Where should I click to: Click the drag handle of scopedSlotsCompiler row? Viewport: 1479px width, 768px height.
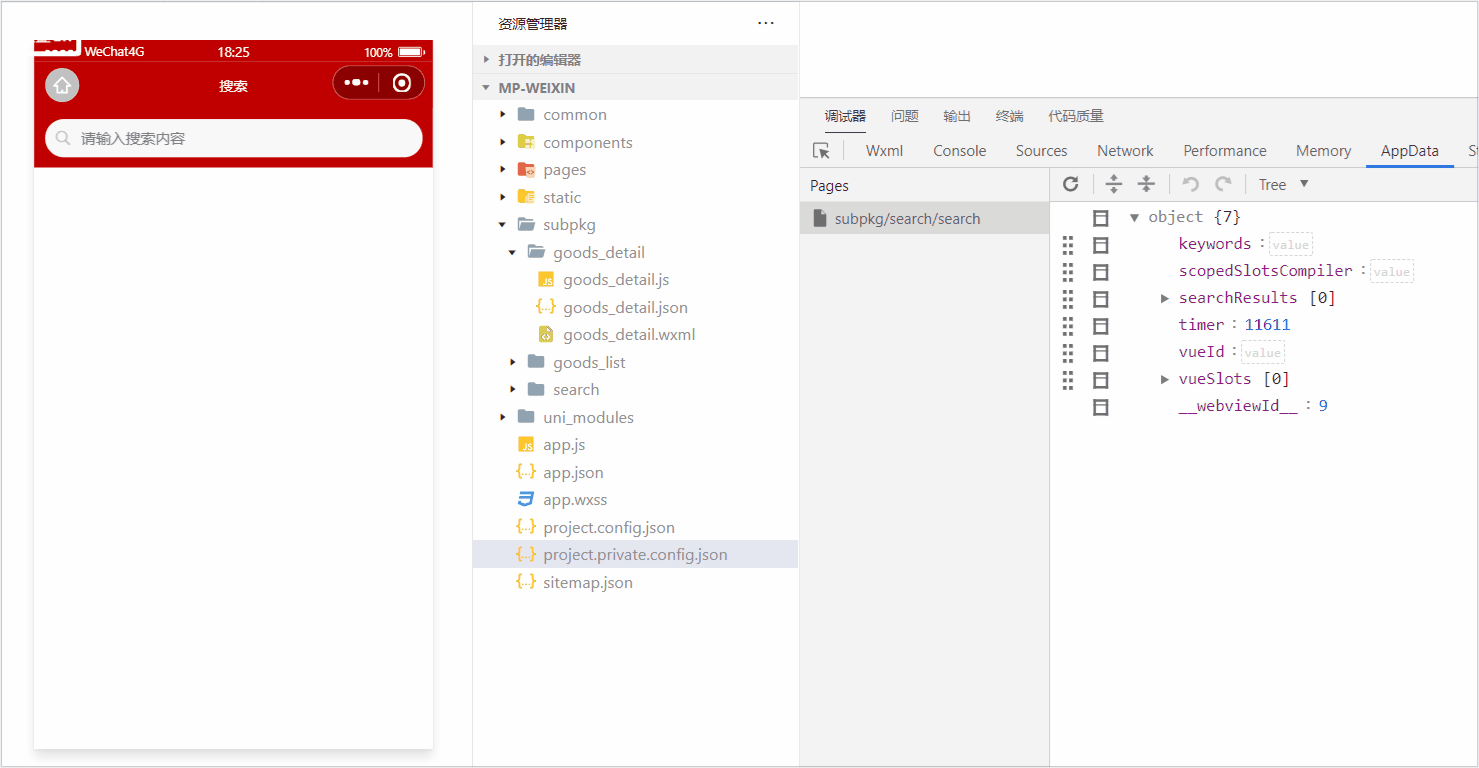tap(1068, 272)
